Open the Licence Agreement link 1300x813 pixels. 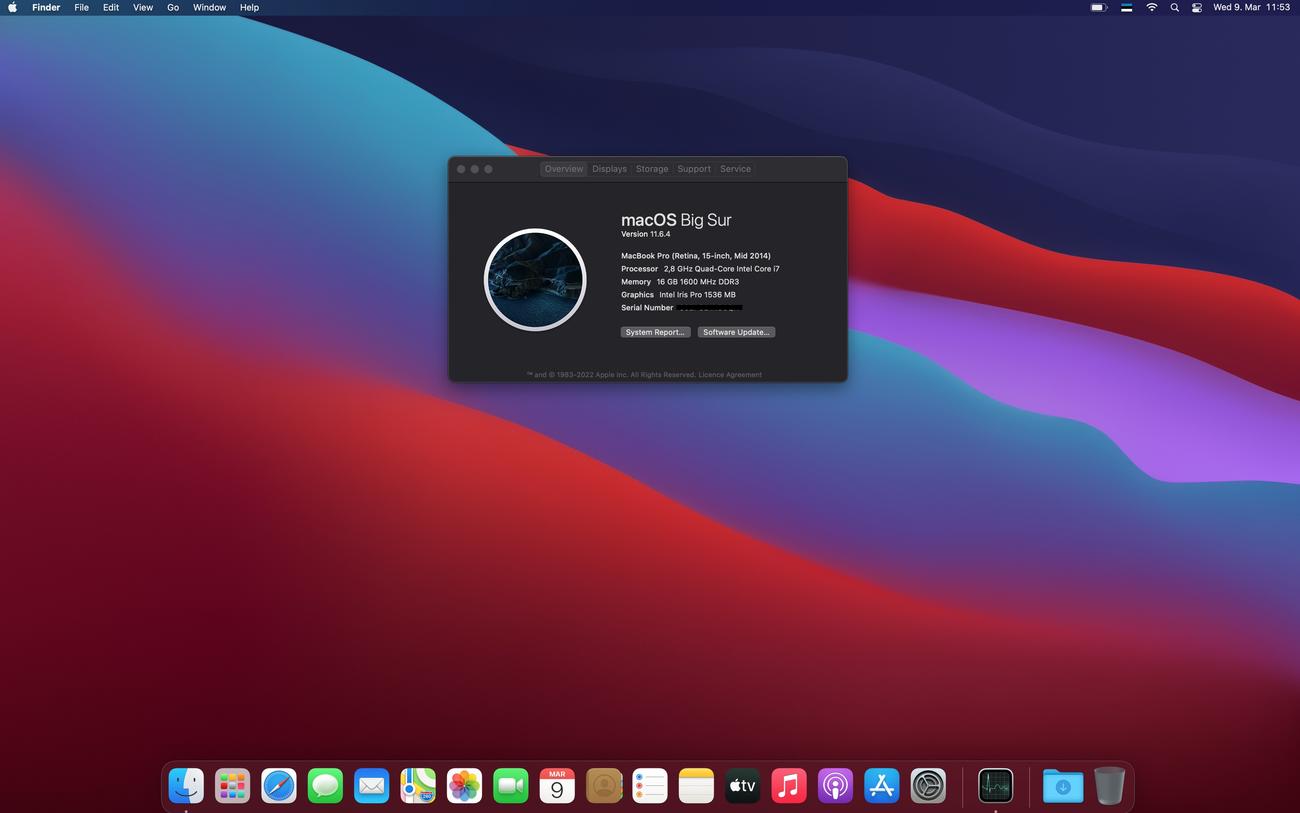tap(730, 375)
